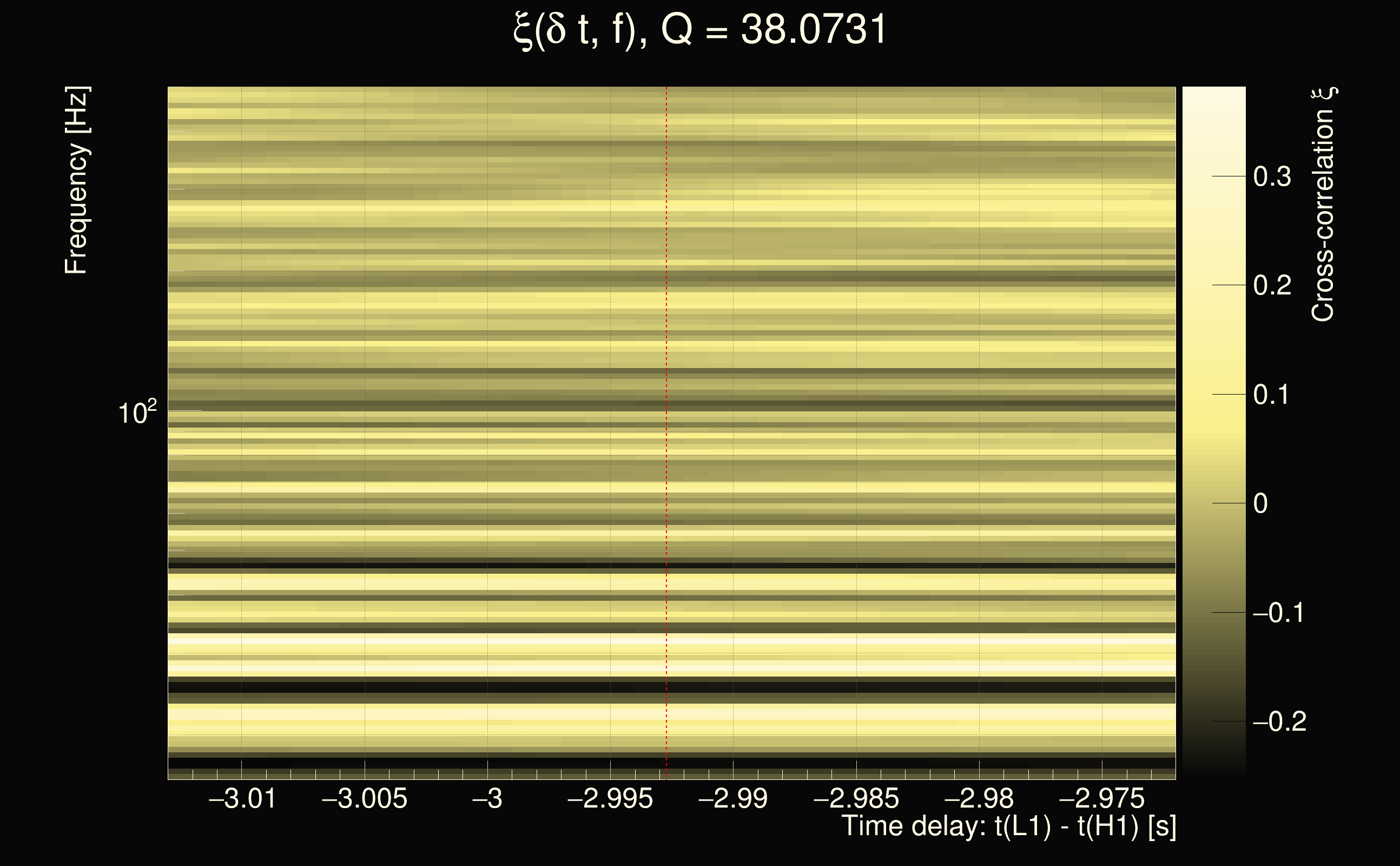Select the Frequency [Hz] axis label

[77, 180]
